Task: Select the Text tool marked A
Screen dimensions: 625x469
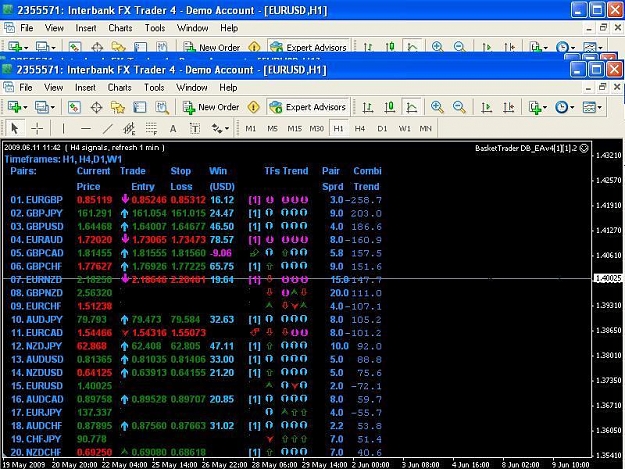Action: click(173, 129)
